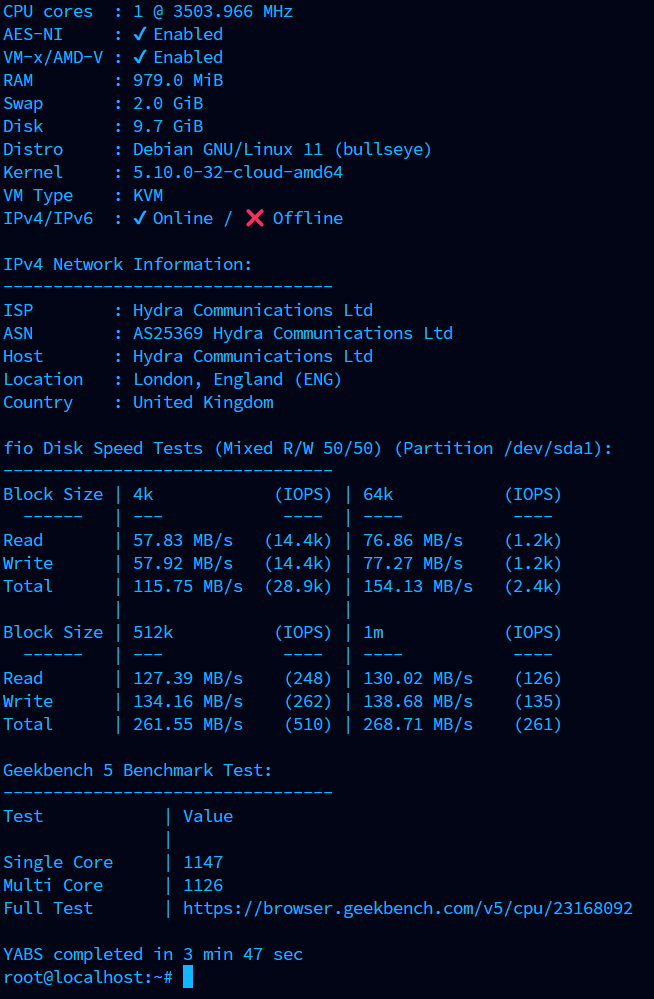Select VM Type value 'KVM'
The width and height of the screenshot is (654, 999).
pos(148,196)
